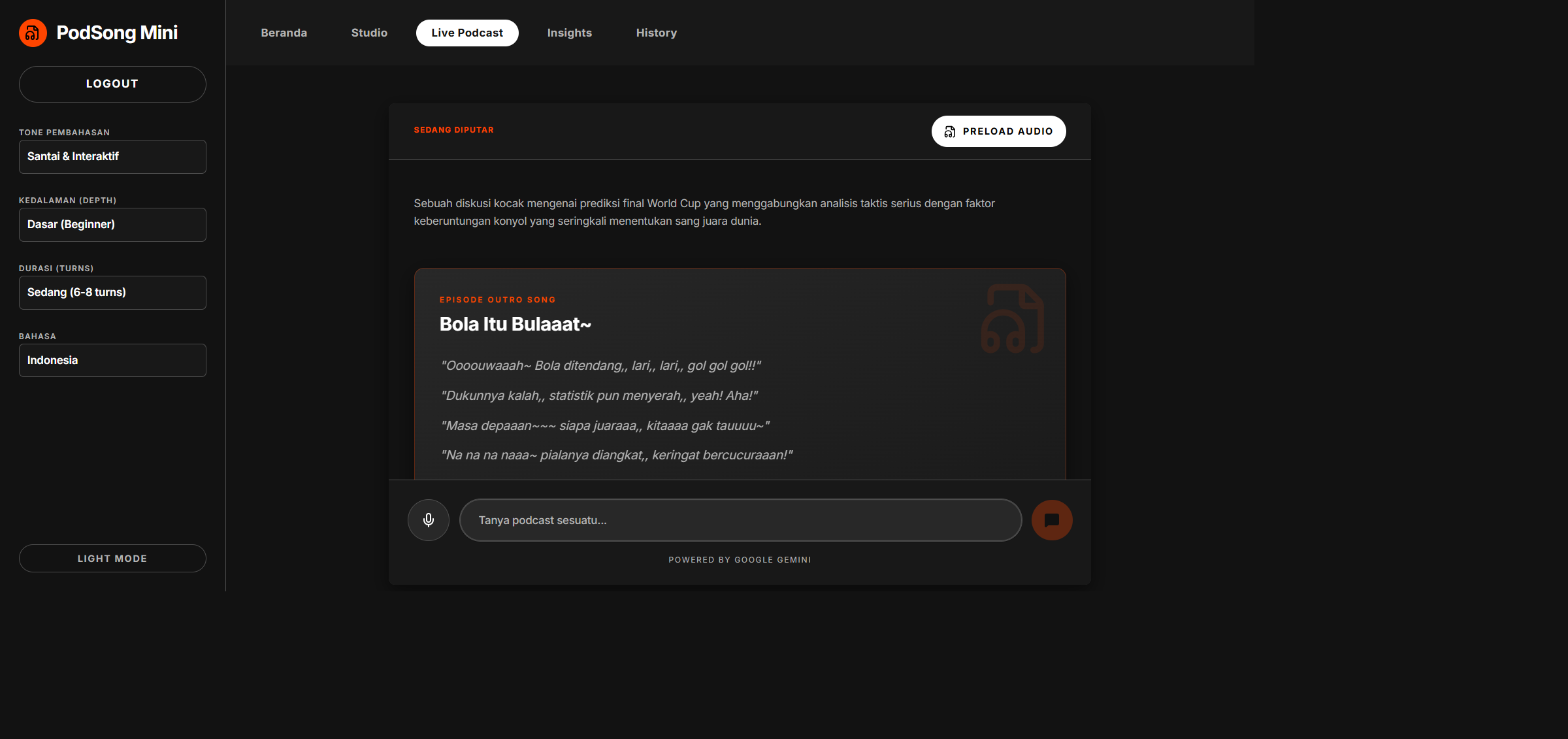Expand the Kedalaman (Depth) dropdown
The width and height of the screenshot is (1568, 739).
tap(112, 225)
